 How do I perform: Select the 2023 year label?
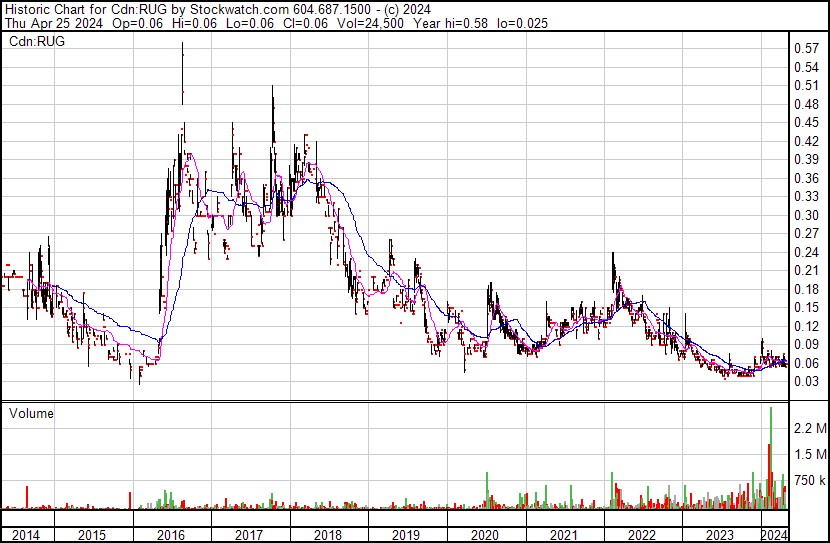(720, 535)
